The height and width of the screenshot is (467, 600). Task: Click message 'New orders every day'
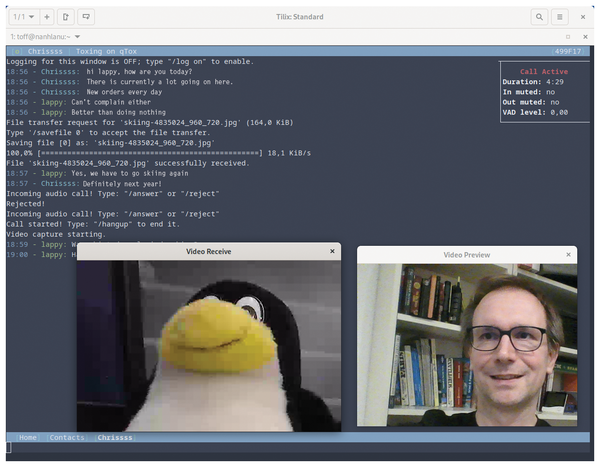point(124,92)
